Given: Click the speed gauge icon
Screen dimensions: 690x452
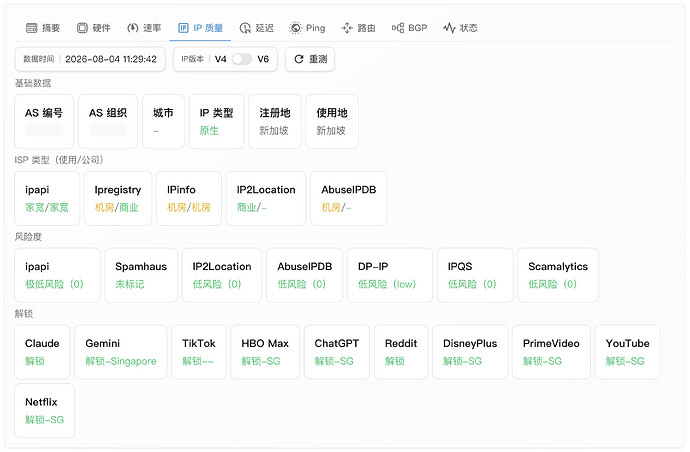Looking at the screenshot, I should tap(132, 28).
